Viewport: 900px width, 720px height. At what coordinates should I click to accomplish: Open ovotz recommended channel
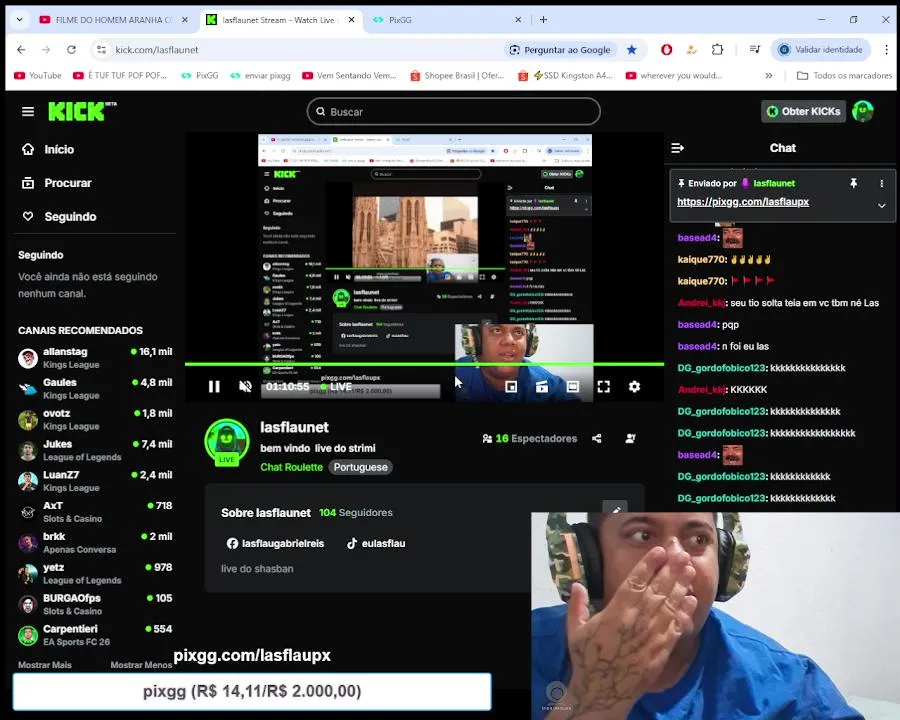(95, 420)
